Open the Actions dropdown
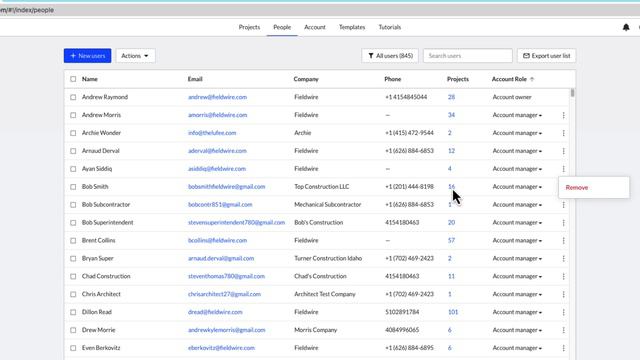Screen dimensions: 640x360 [135, 56]
